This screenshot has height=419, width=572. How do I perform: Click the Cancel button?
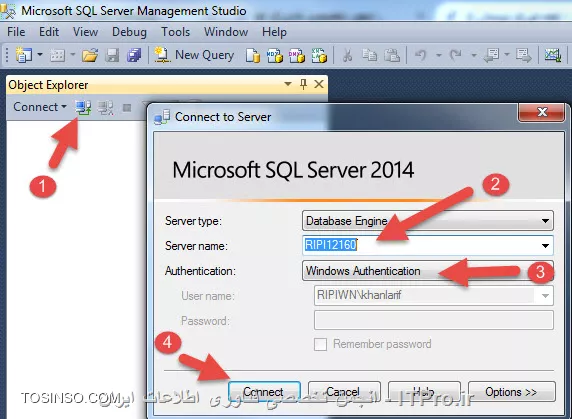[344, 392]
